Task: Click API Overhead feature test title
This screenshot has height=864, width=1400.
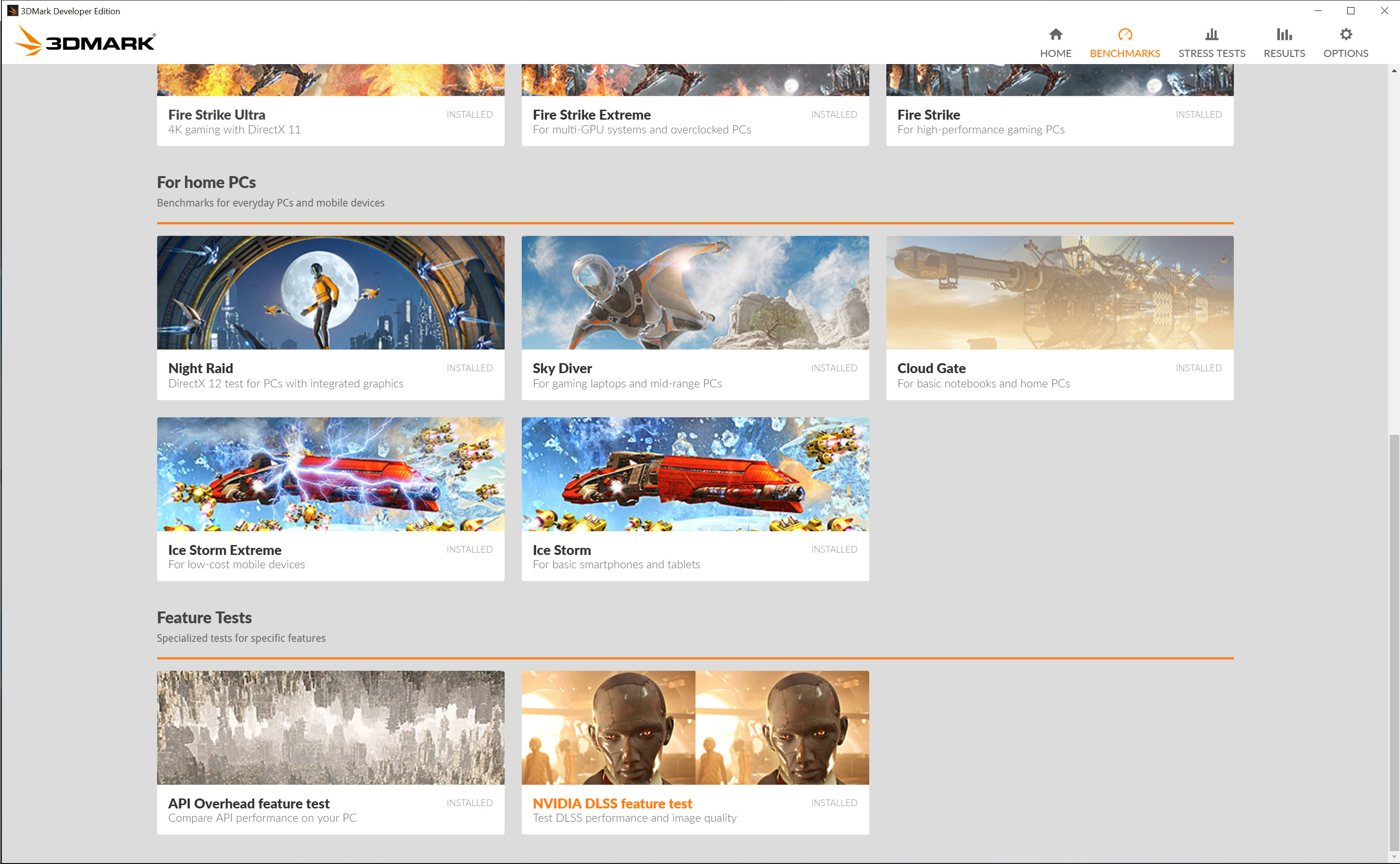Action: 249,803
